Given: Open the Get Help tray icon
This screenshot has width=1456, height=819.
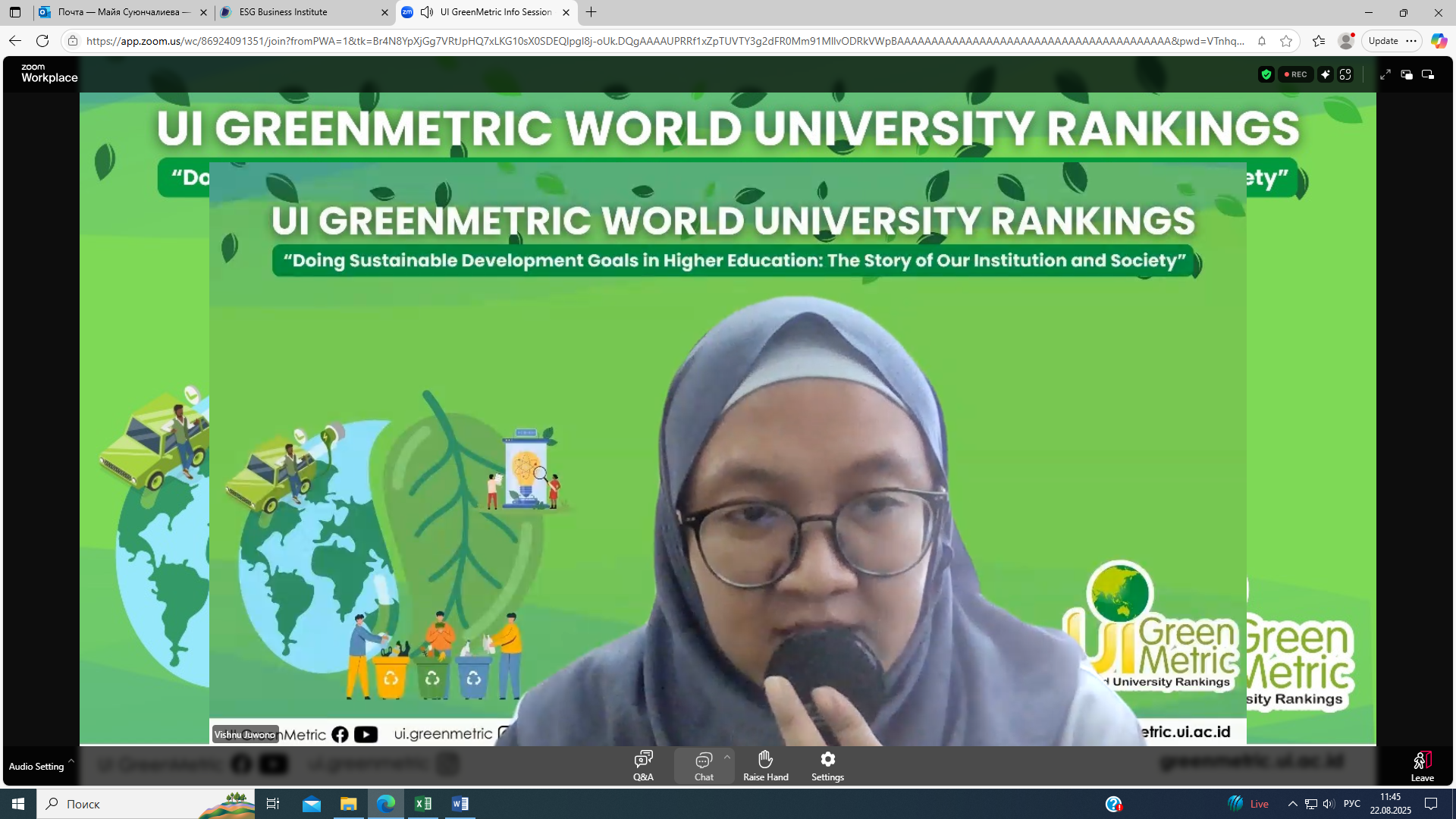Looking at the screenshot, I should point(1113,804).
